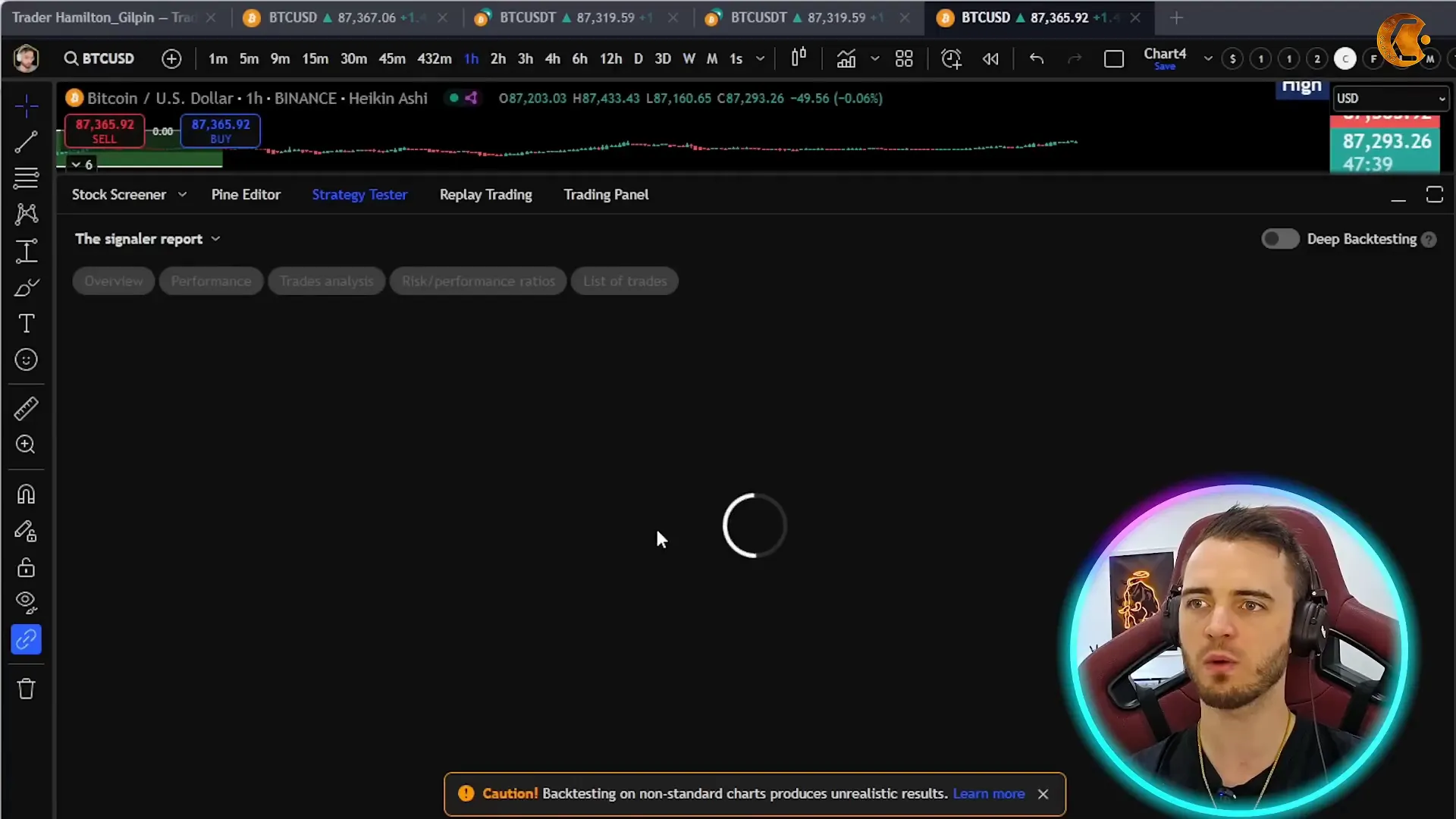Expand the indicators favorites chevron
Image resolution: width=1456 pixels, height=819 pixels.
874,58
